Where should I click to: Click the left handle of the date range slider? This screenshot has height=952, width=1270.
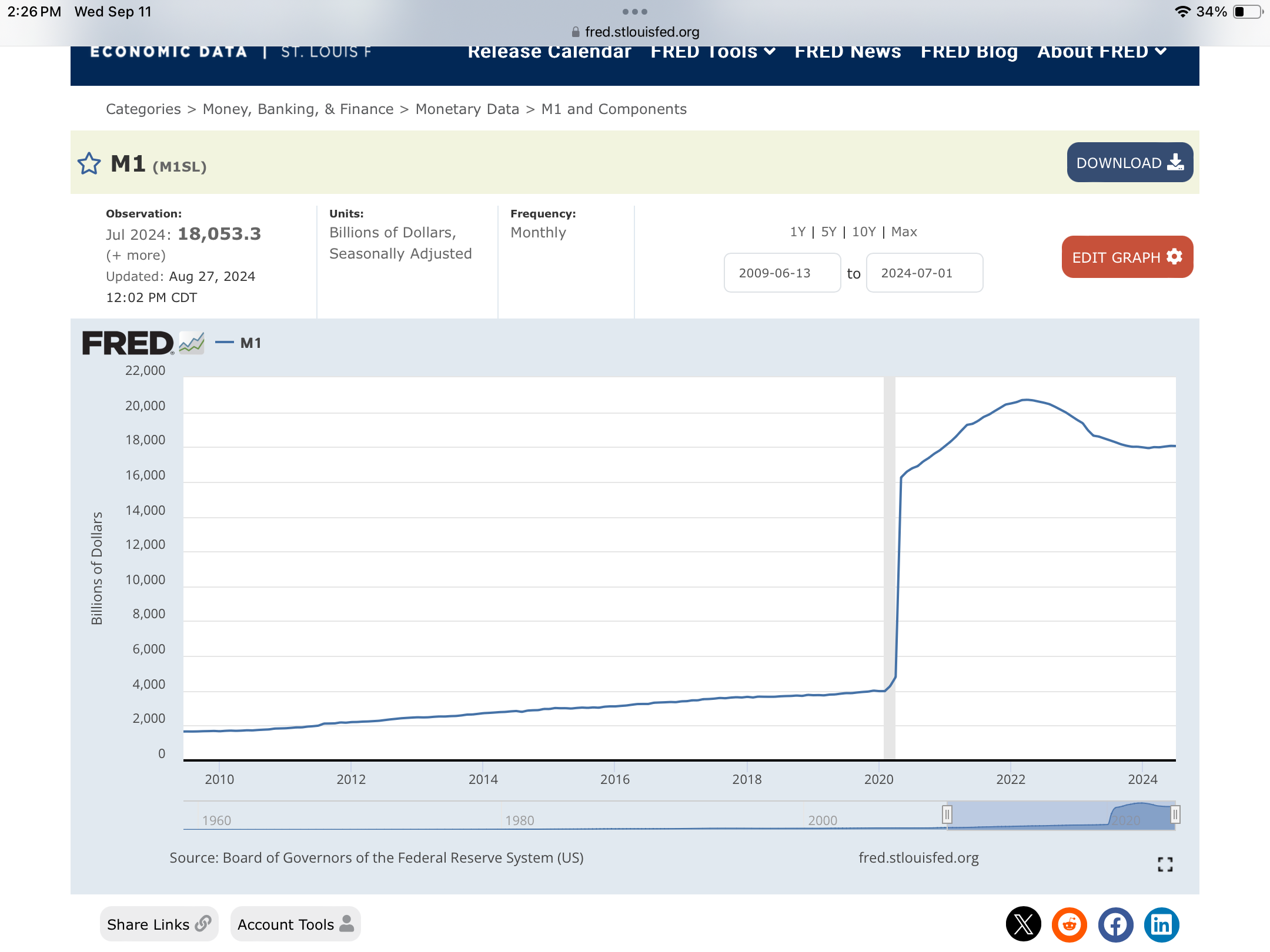(947, 814)
